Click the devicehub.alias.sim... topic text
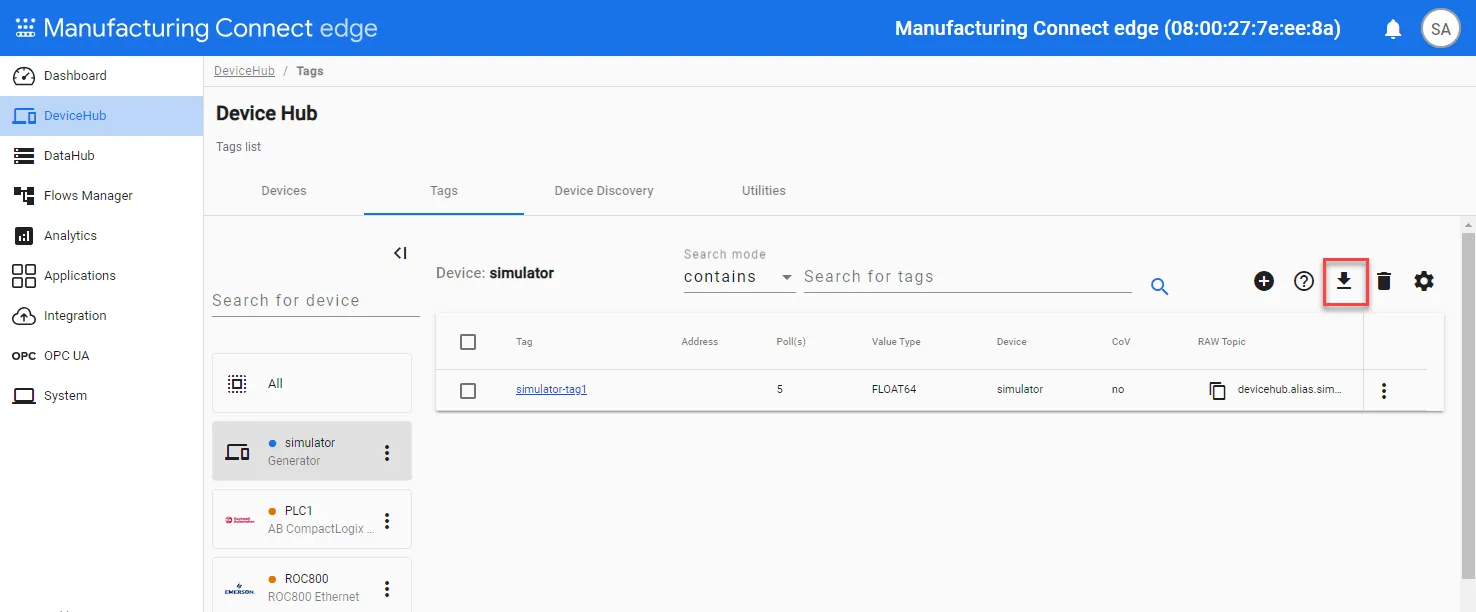This screenshot has width=1476, height=612. (1290, 390)
